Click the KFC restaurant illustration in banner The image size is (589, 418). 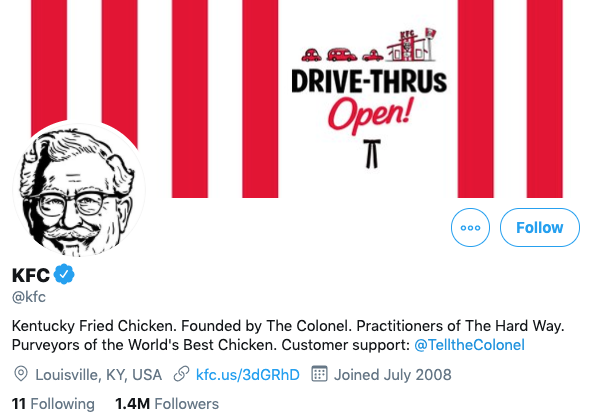pos(411,45)
